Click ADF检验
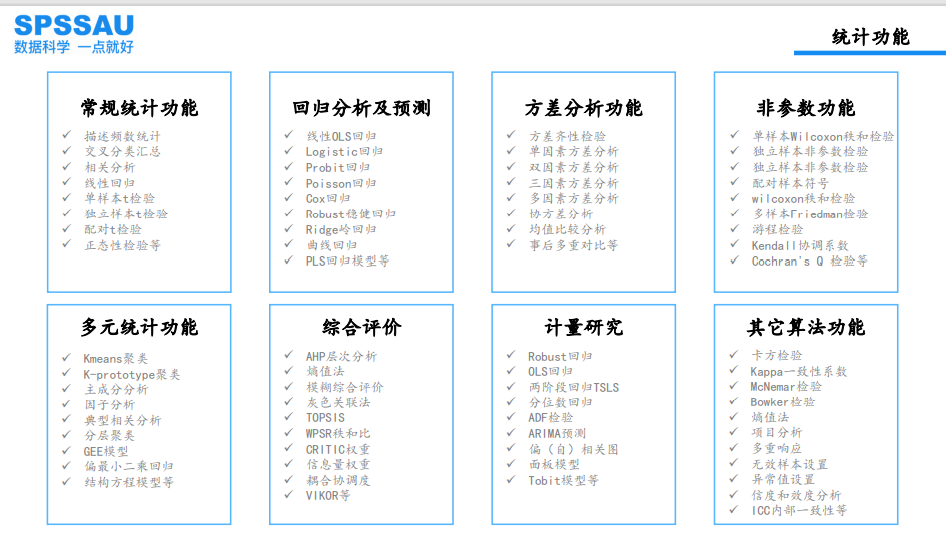 tap(551, 418)
